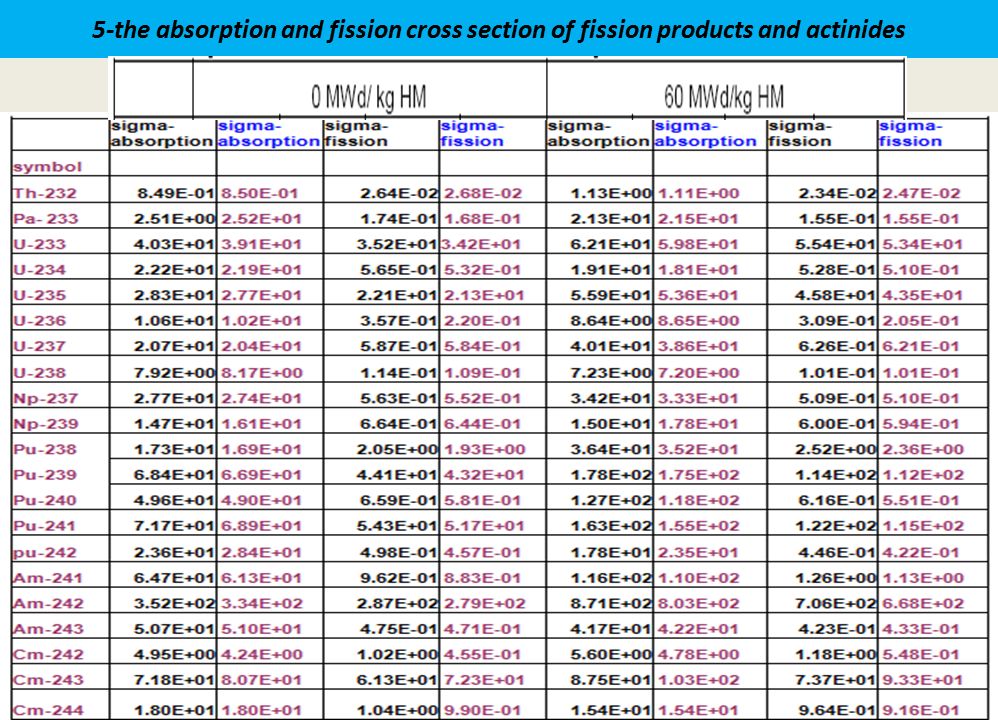Select the '60 MWd/kg HM' header

click(x=724, y=97)
